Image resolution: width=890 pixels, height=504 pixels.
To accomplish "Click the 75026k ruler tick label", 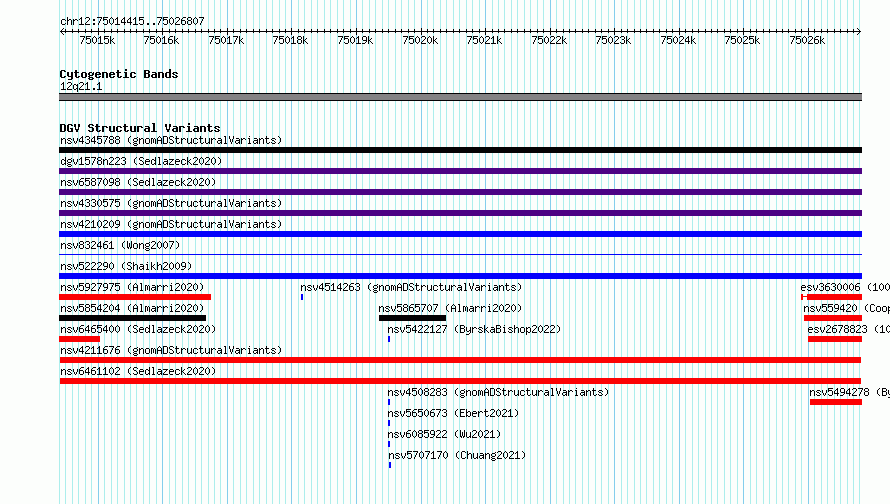I will point(807,40).
